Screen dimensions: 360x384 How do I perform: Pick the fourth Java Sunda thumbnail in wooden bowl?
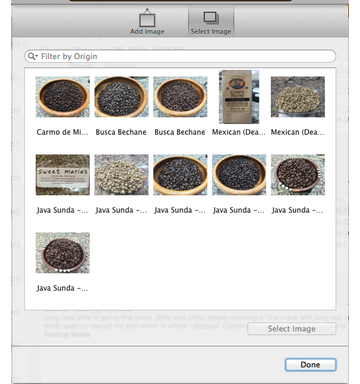click(x=239, y=175)
